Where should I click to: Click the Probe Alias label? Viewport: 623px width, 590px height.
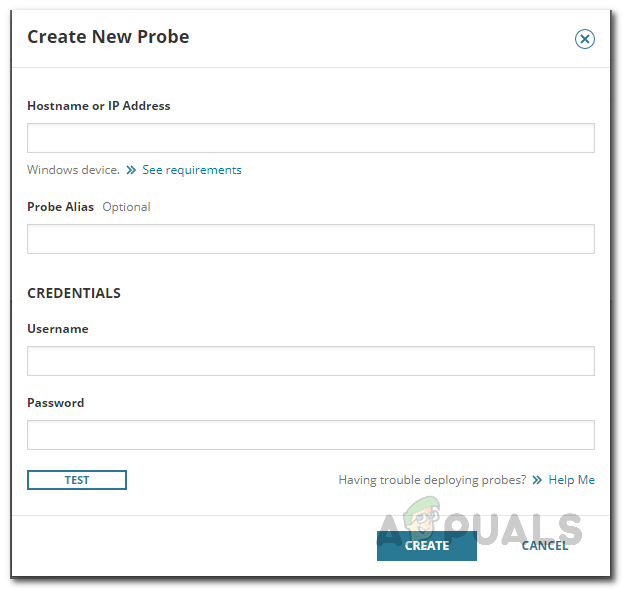point(61,207)
